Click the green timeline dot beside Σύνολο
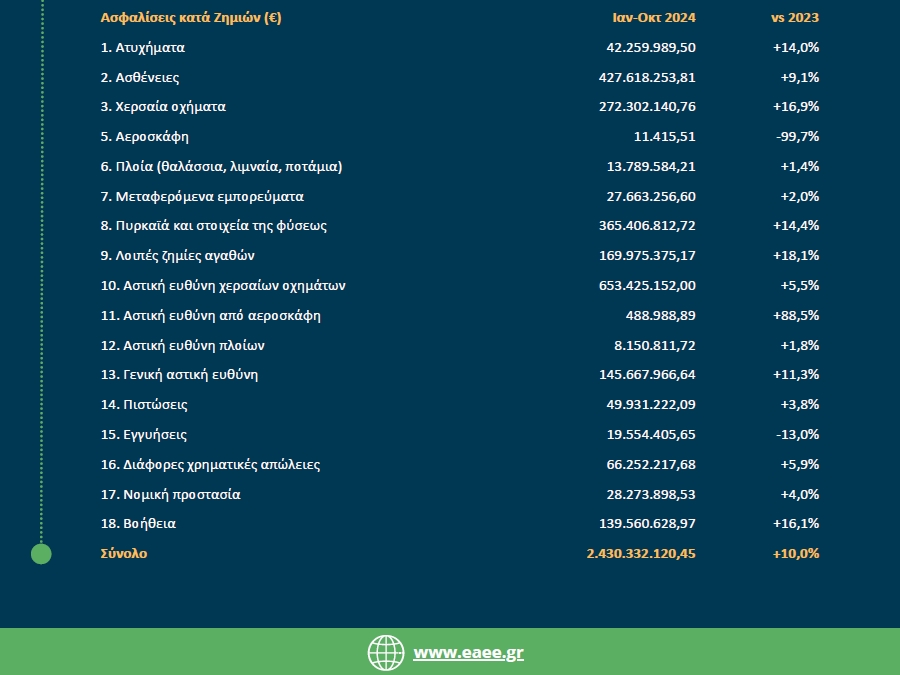900x675 pixels. pos(41,554)
